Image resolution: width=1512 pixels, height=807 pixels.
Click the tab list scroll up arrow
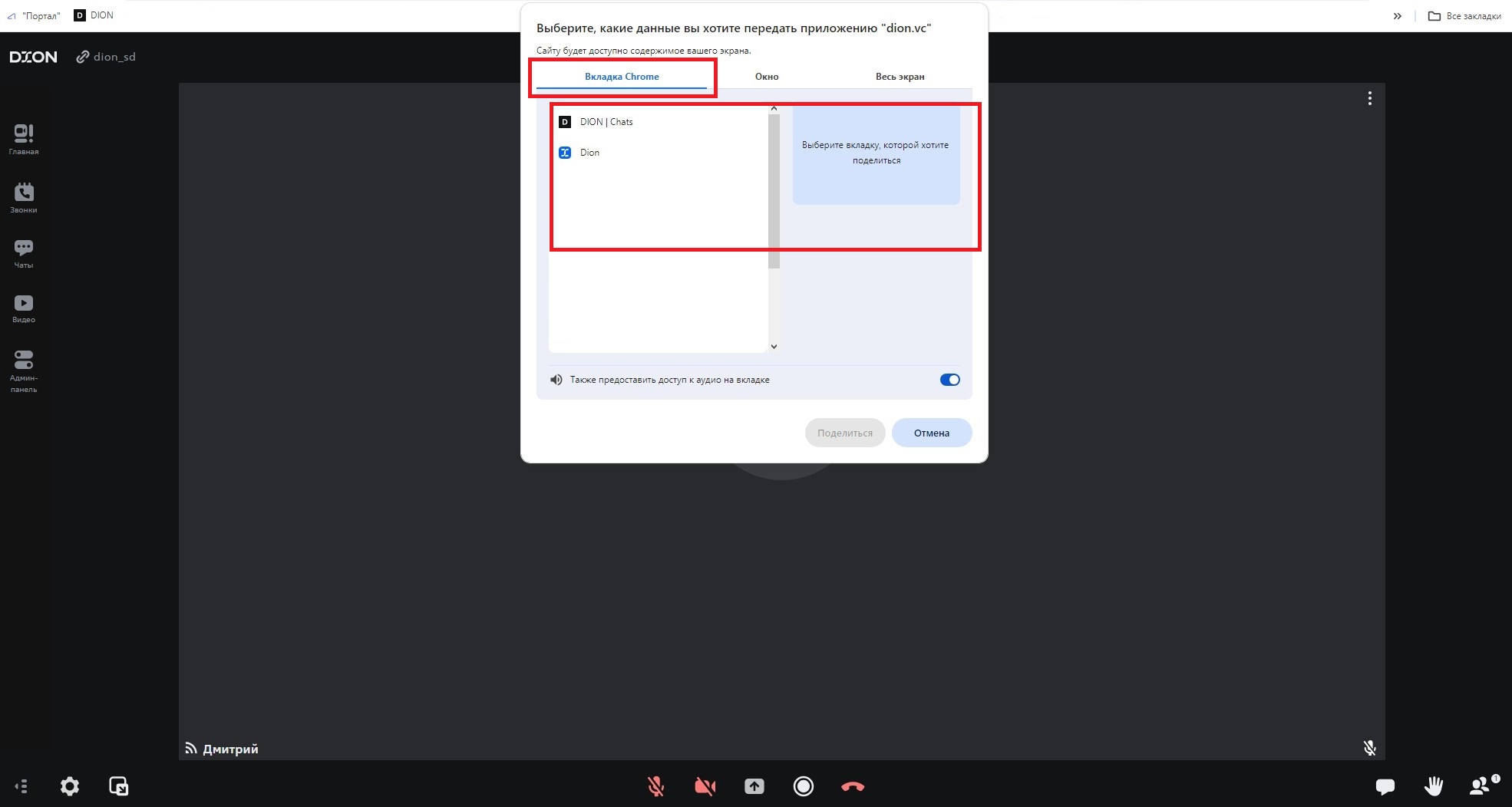tap(774, 108)
